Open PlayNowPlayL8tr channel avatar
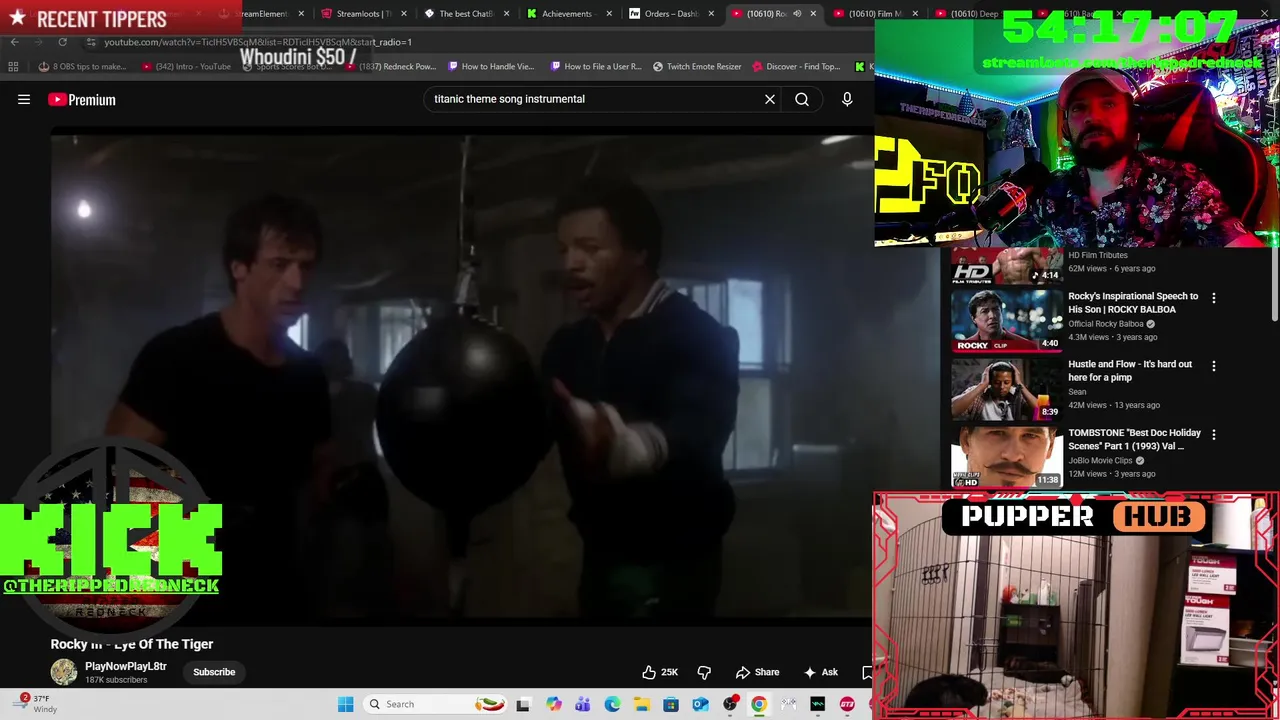This screenshot has width=1280, height=720. pyautogui.click(x=64, y=672)
